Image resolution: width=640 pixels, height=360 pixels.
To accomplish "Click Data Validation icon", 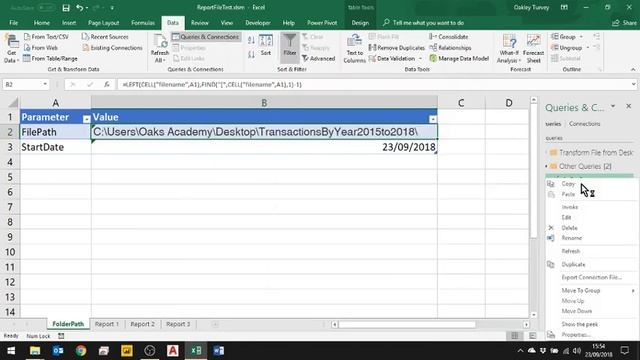I will click(372, 59).
